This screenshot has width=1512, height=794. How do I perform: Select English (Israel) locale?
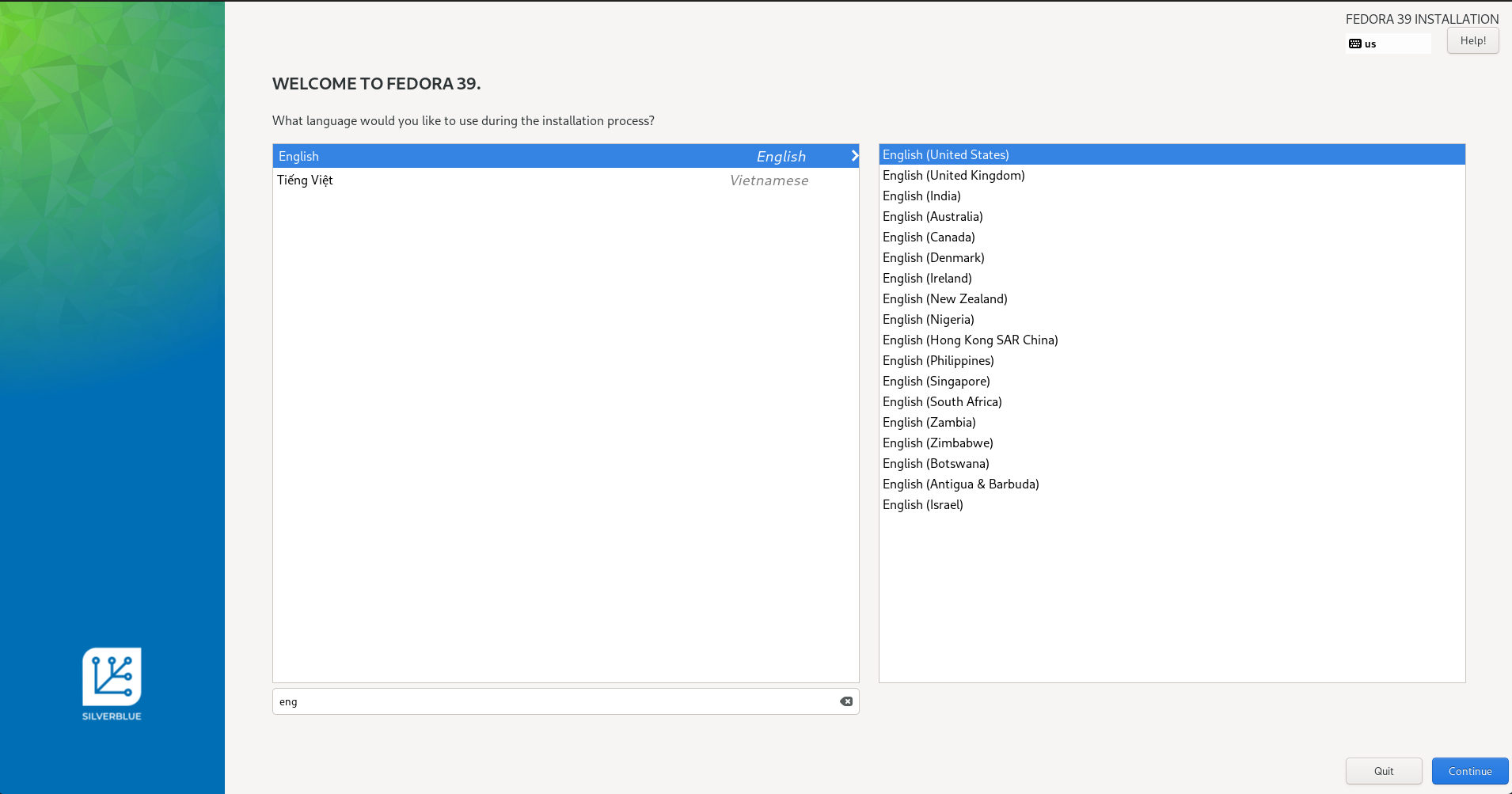pos(922,505)
